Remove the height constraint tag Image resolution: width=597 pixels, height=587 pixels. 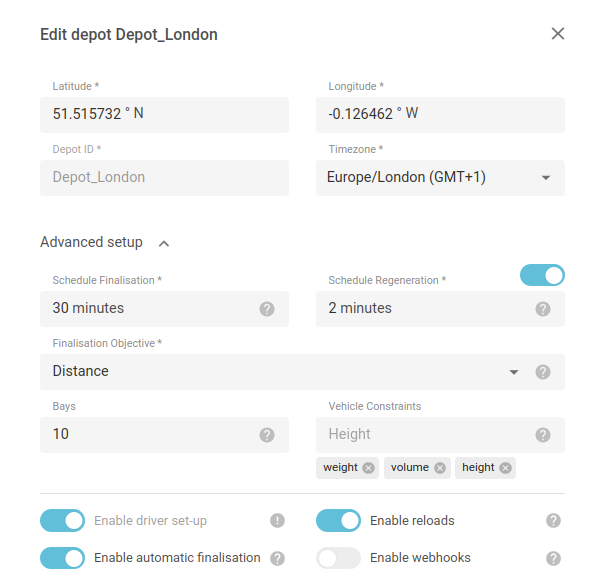tap(505, 468)
